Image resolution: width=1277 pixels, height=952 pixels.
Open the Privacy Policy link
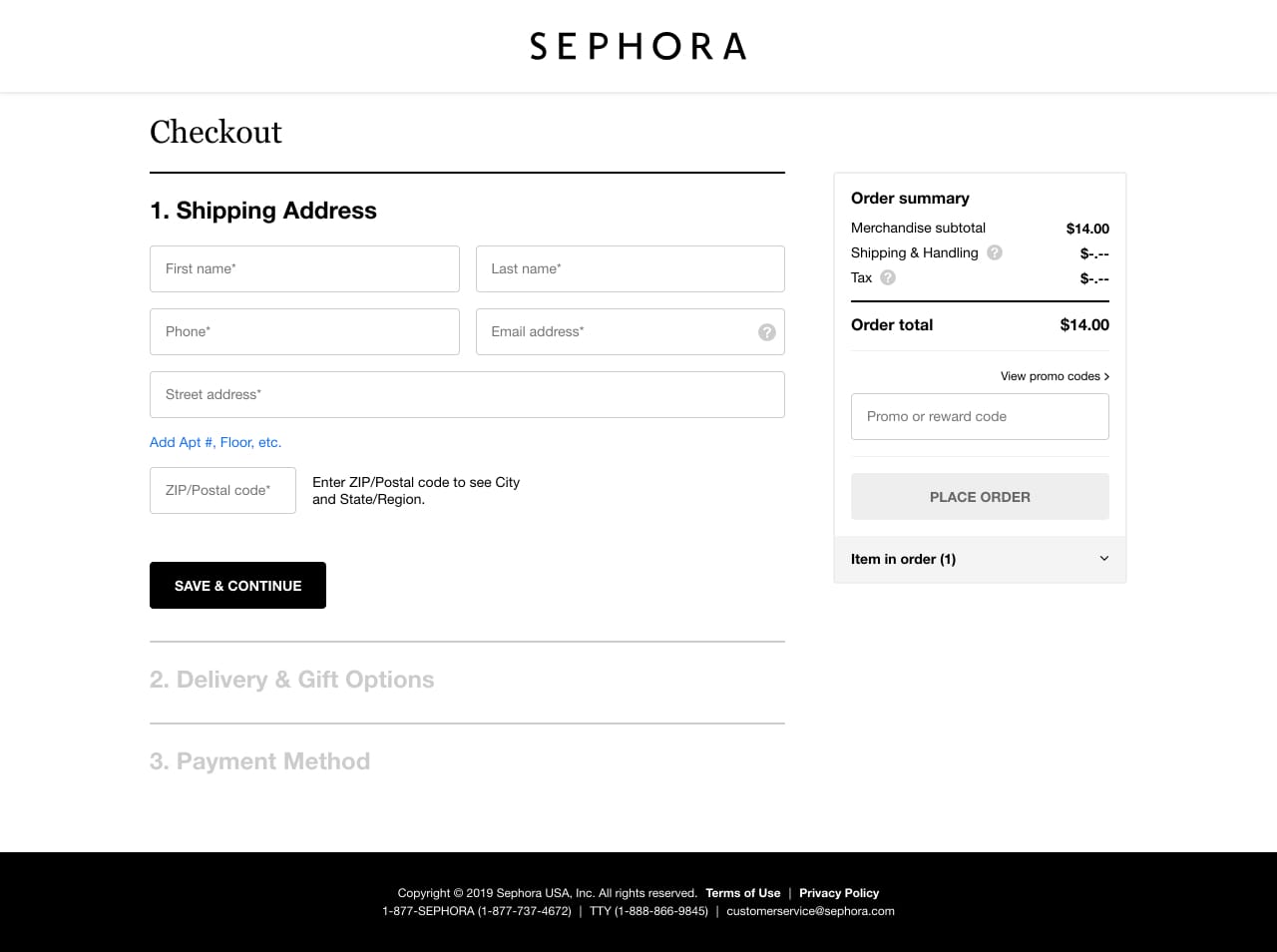click(x=839, y=893)
